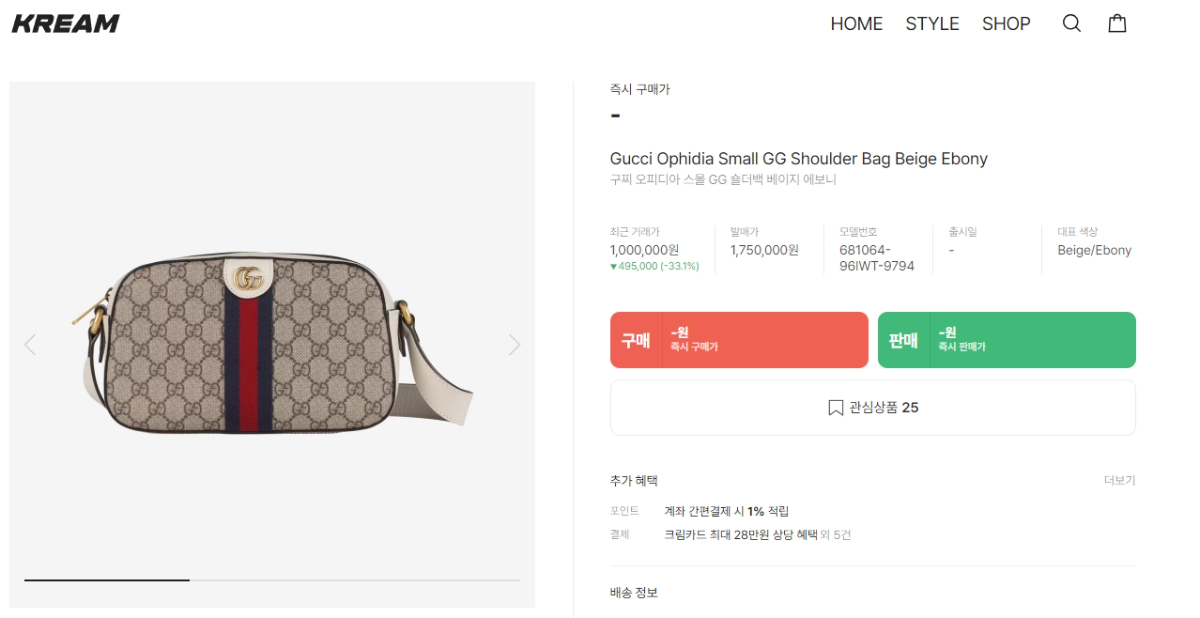The width and height of the screenshot is (1200, 618).
Task: Go to the HOME menu
Action: 856,24
